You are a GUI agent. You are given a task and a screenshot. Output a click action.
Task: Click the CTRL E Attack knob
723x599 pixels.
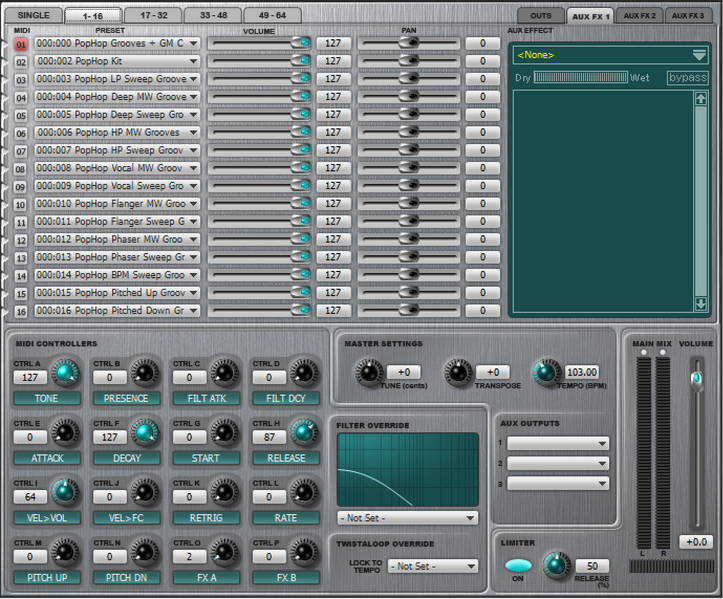pos(65,433)
